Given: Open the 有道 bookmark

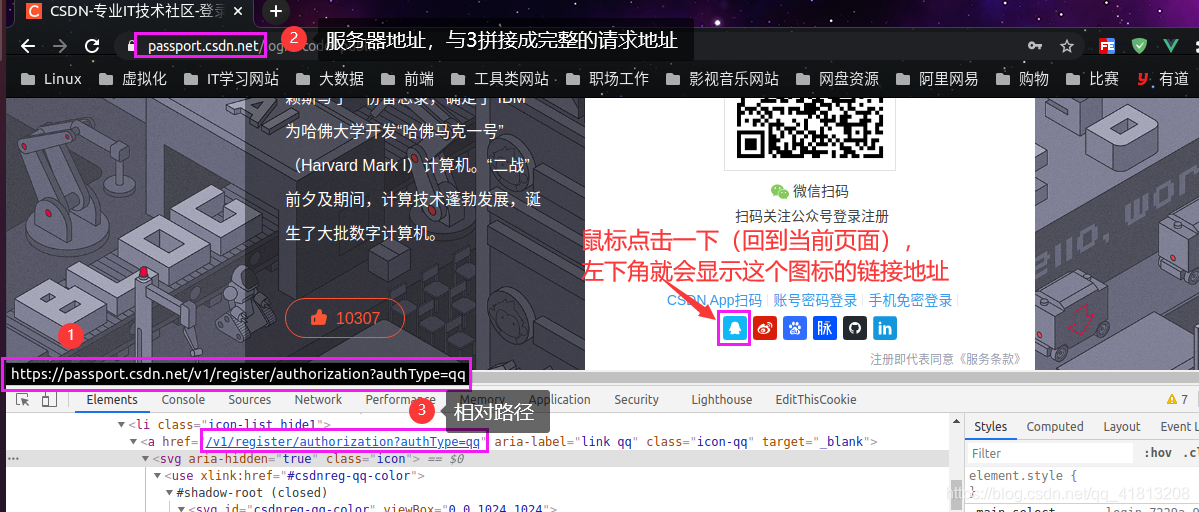Looking at the screenshot, I should tap(1163, 79).
